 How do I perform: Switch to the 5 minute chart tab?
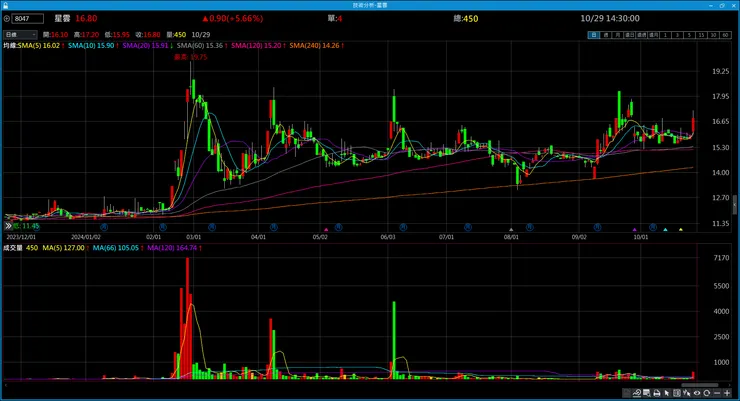coord(690,35)
